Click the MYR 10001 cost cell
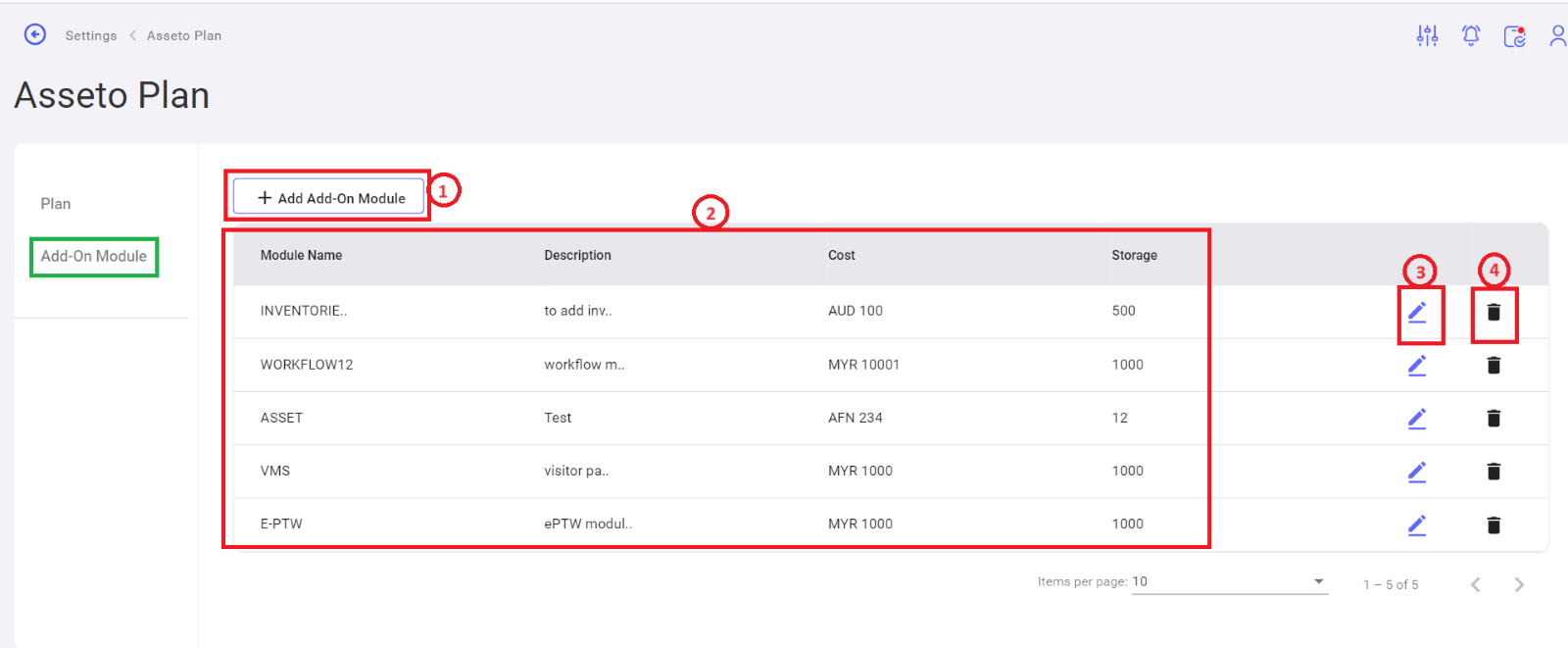 tap(863, 365)
